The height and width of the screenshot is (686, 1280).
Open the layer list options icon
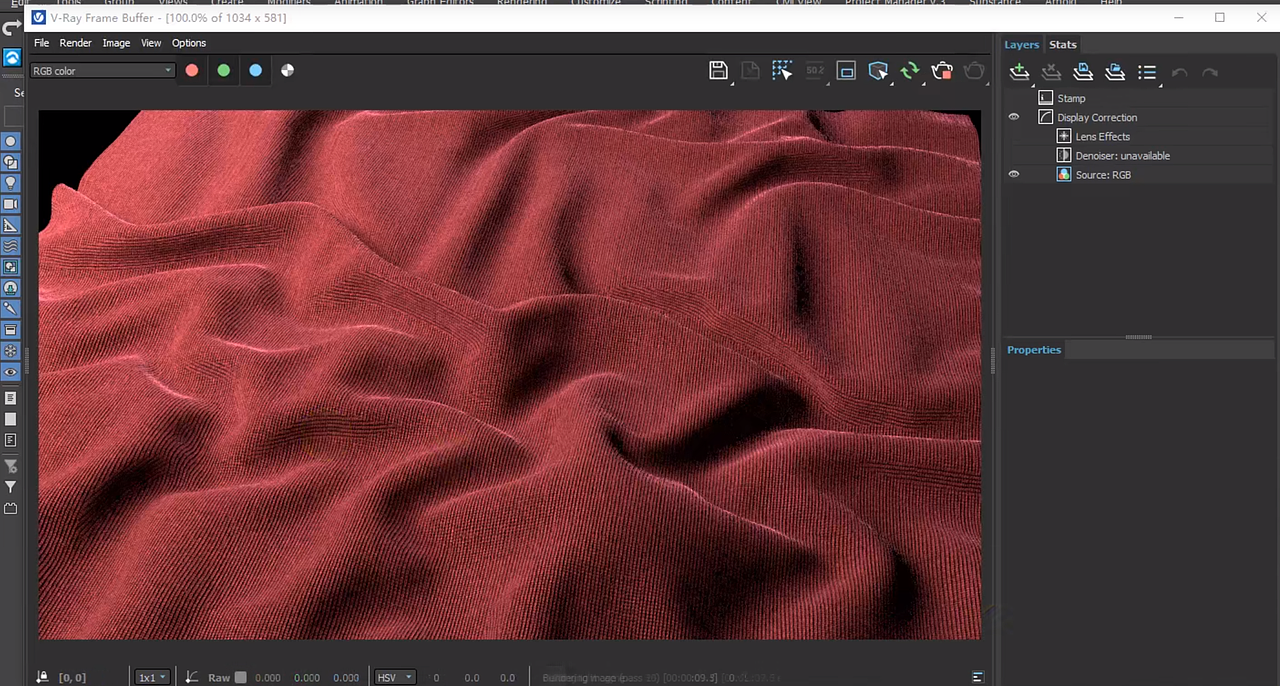[x=1147, y=71]
